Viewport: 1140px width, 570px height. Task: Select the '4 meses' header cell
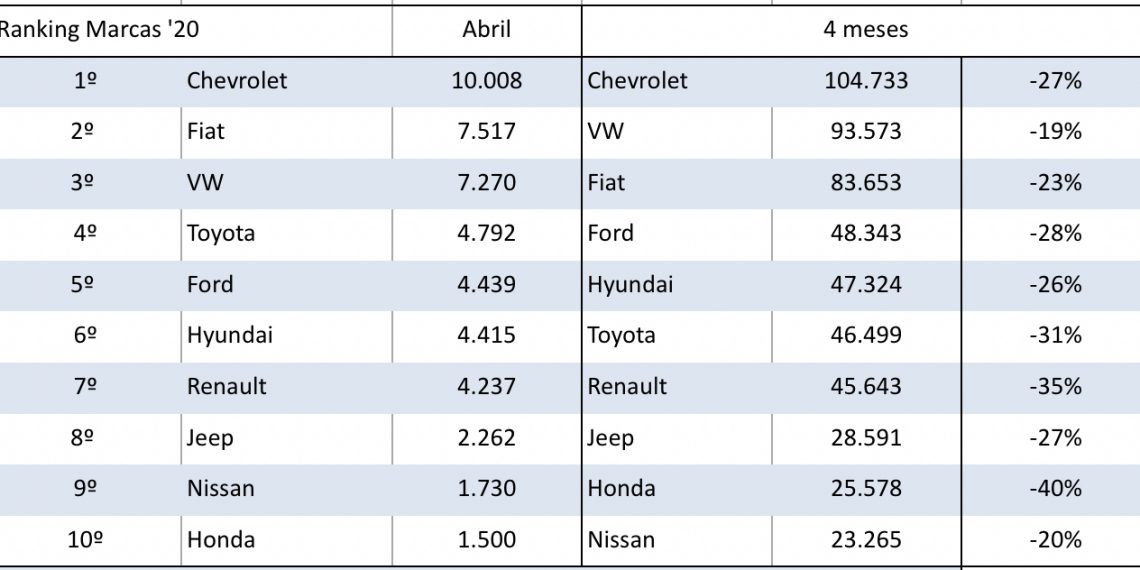(x=865, y=30)
